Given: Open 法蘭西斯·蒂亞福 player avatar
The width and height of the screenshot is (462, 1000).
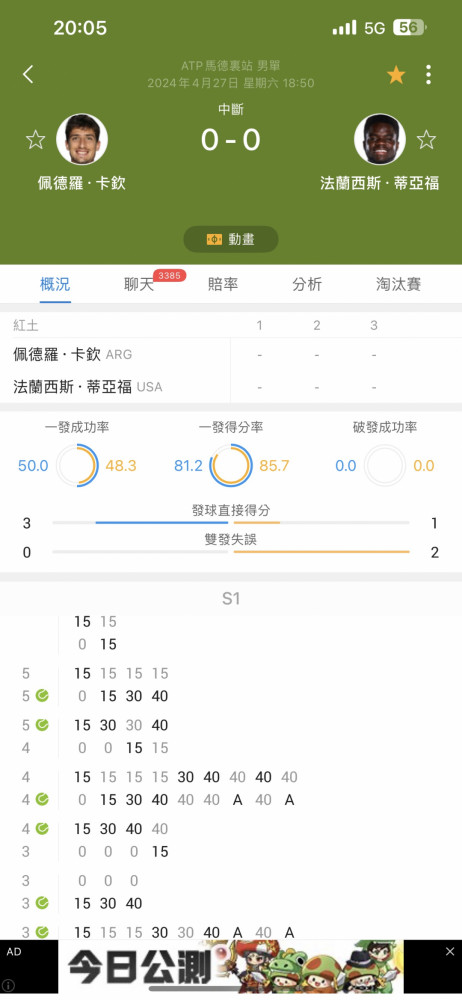Looking at the screenshot, I should coord(380,139).
